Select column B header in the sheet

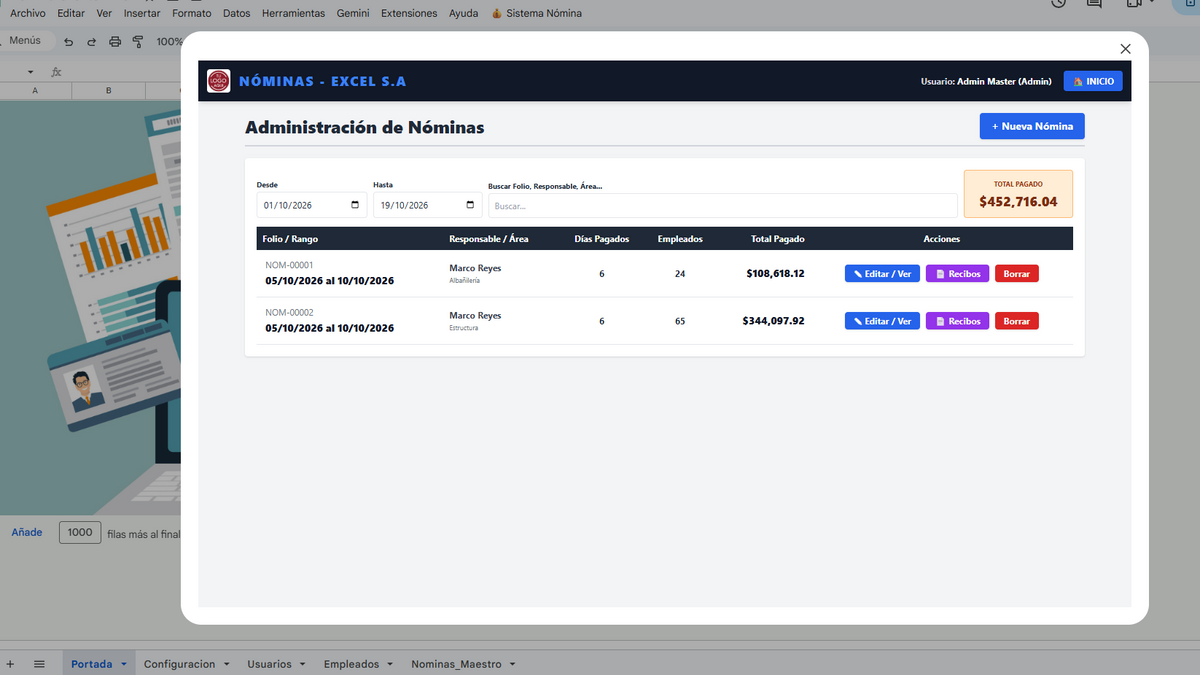click(x=108, y=91)
